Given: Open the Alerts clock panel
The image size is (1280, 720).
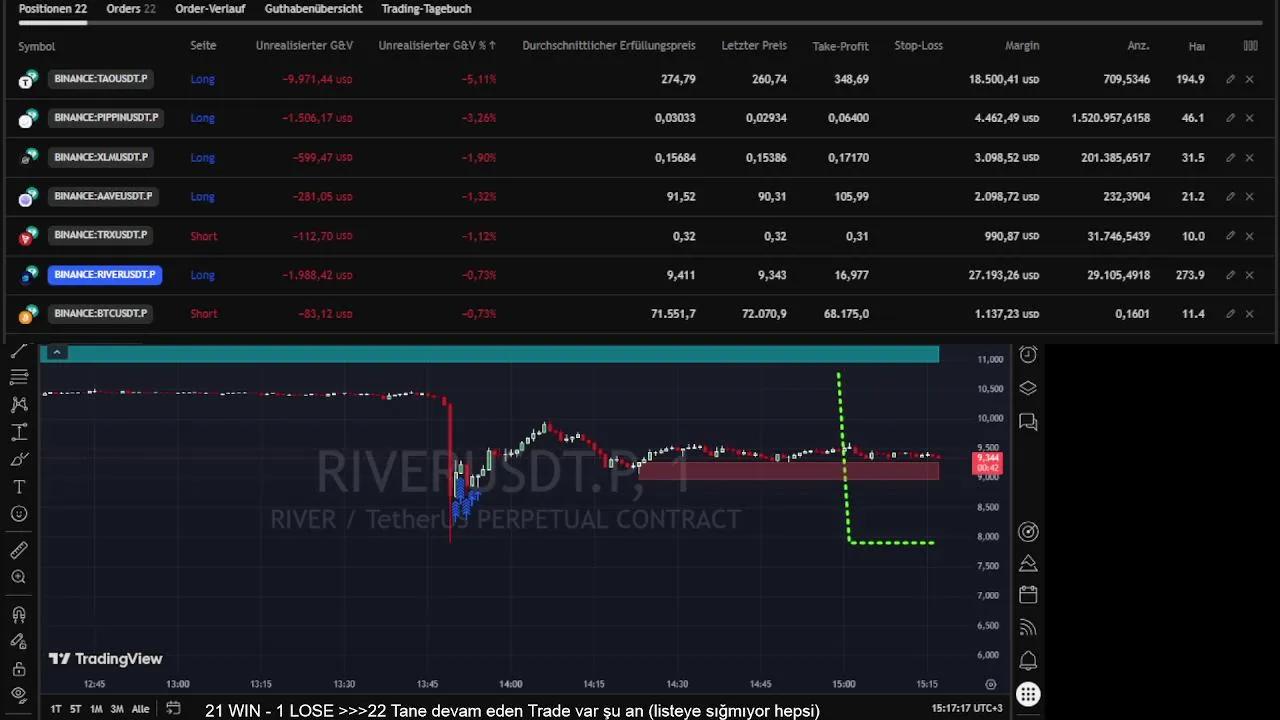Looking at the screenshot, I should 1028,355.
